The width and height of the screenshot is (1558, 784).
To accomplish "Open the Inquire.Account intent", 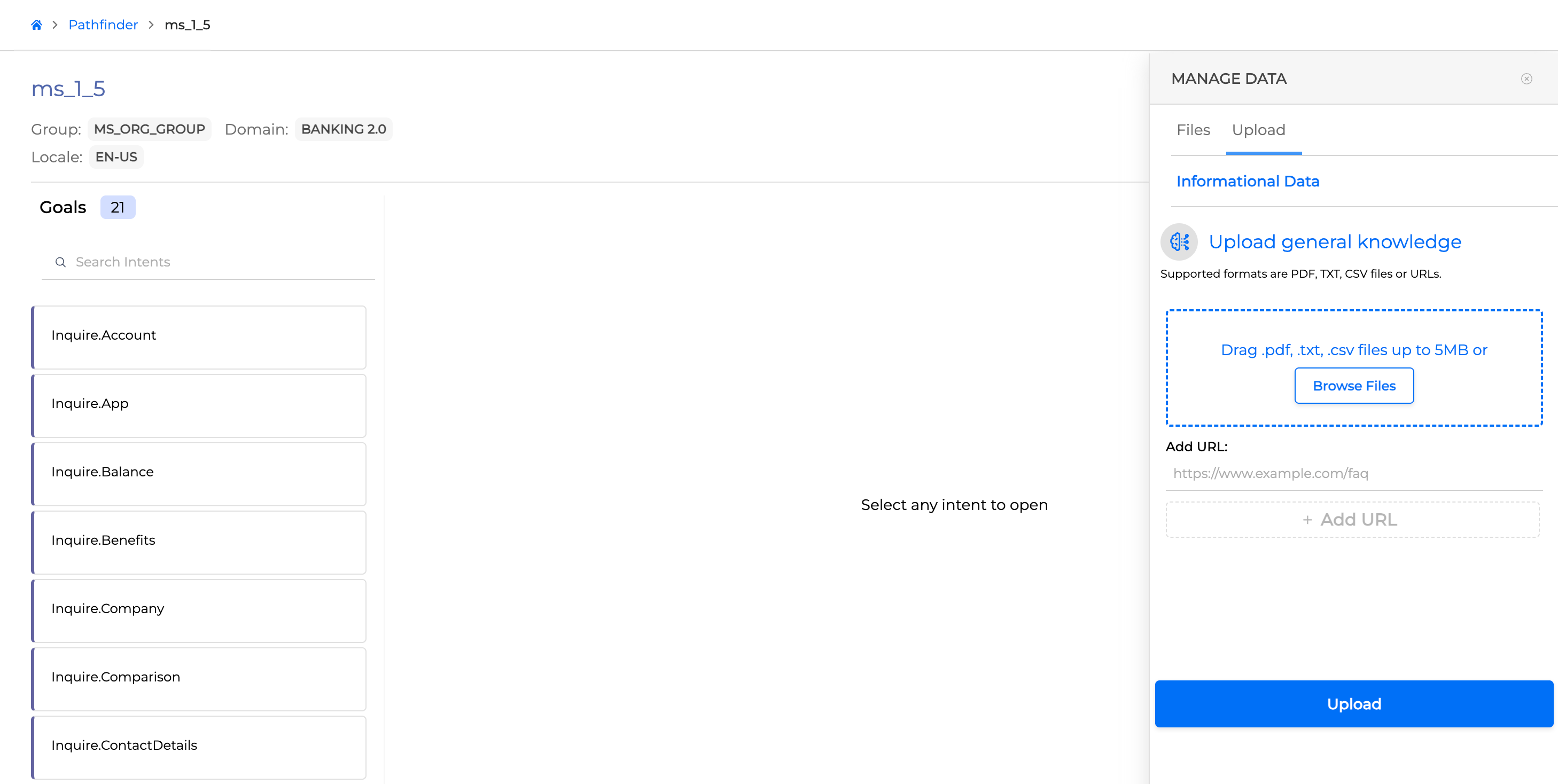I will coord(199,336).
